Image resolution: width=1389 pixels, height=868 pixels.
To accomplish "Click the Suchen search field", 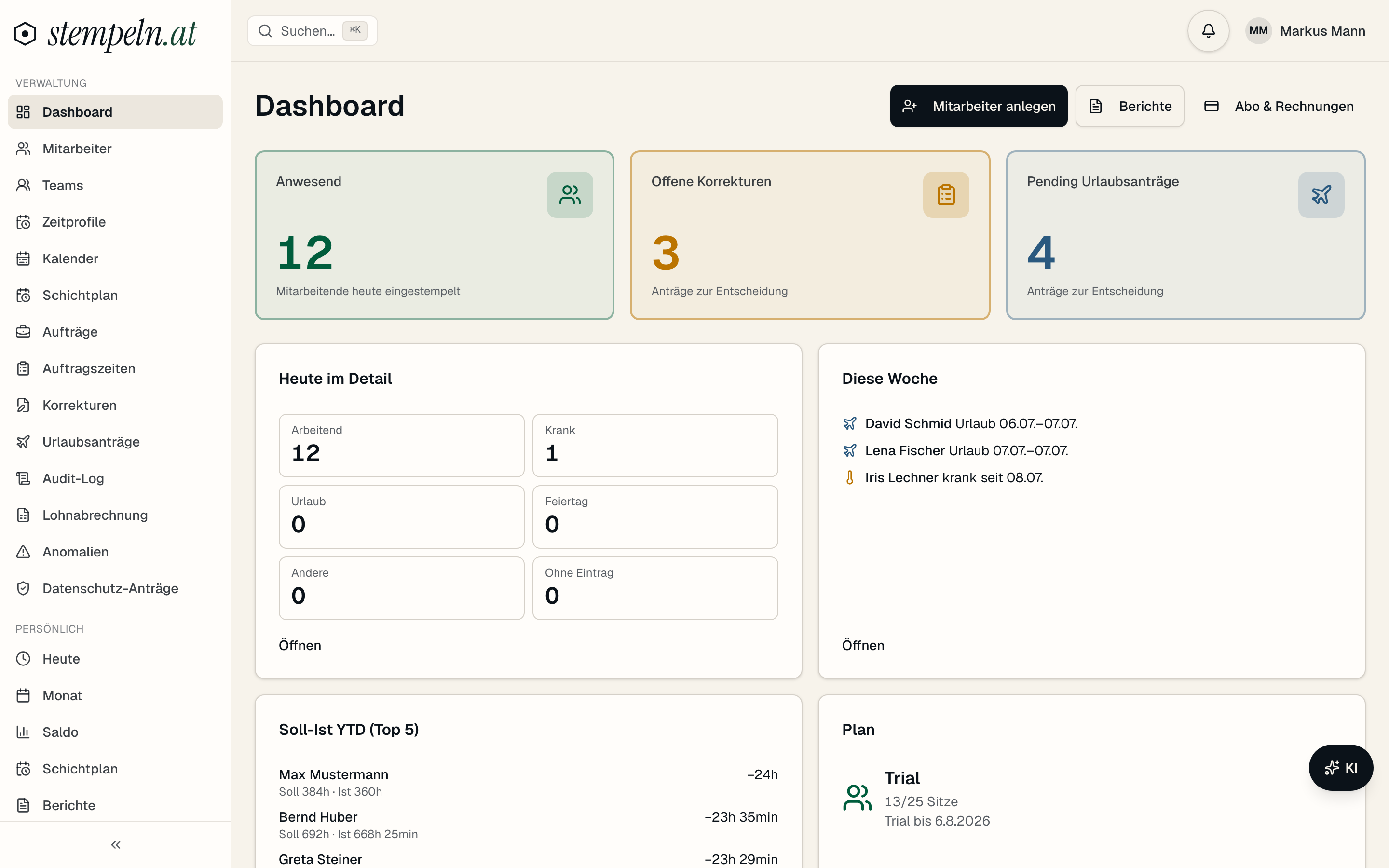I will [x=312, y=31].
